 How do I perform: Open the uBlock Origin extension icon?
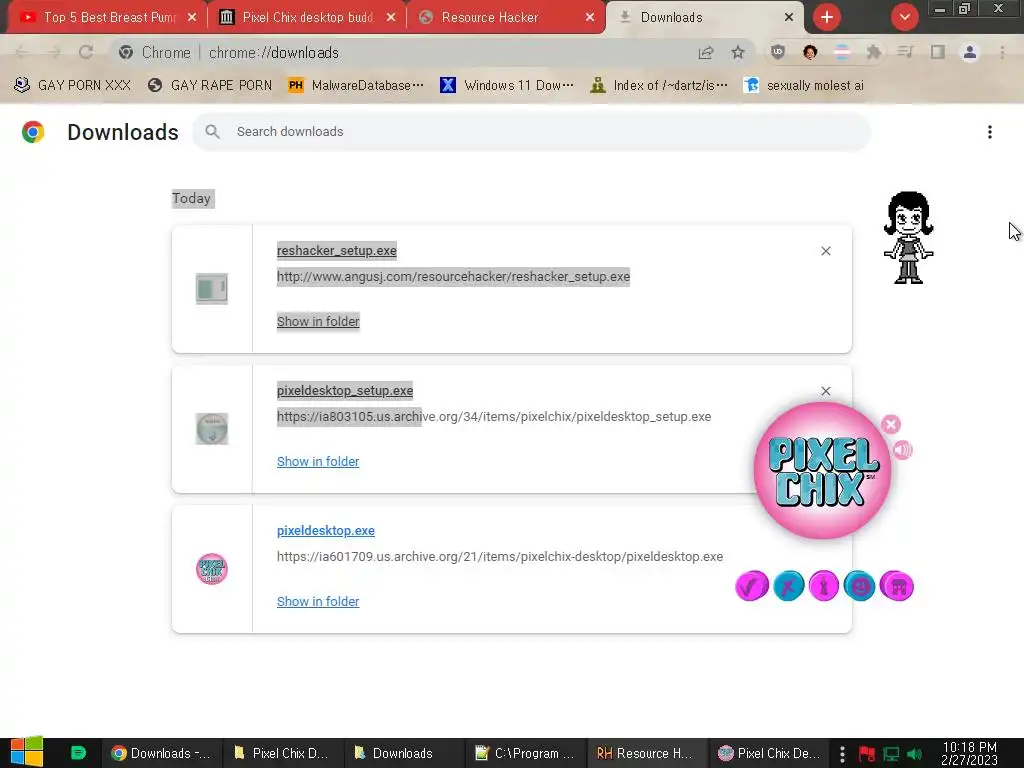click(778, 52)
